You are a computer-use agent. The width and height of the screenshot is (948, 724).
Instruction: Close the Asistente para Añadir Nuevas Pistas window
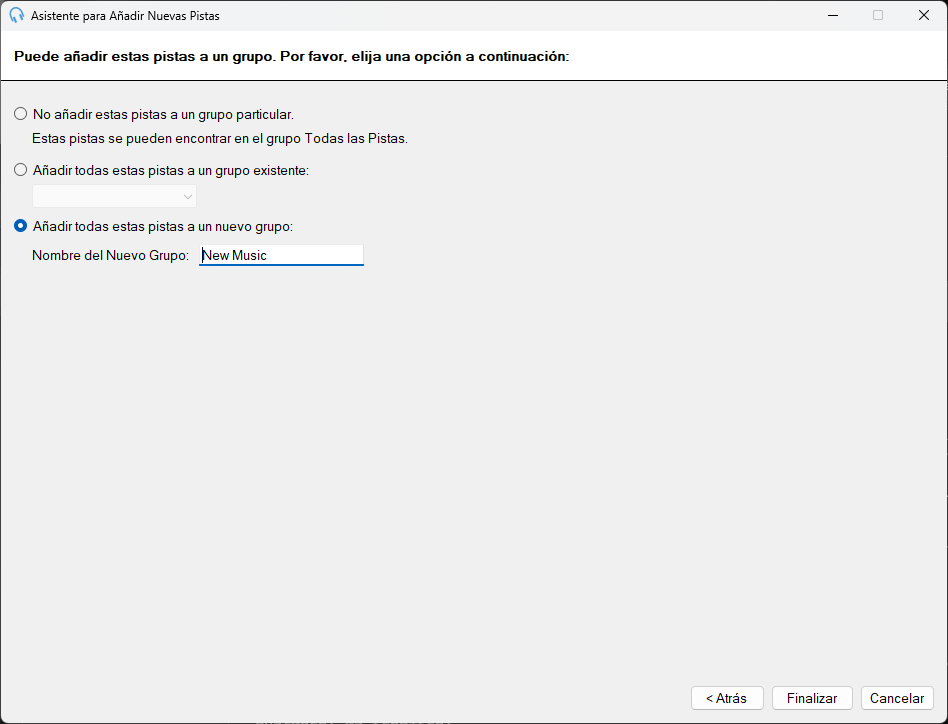pyautogui.click(x=924, y=16)
